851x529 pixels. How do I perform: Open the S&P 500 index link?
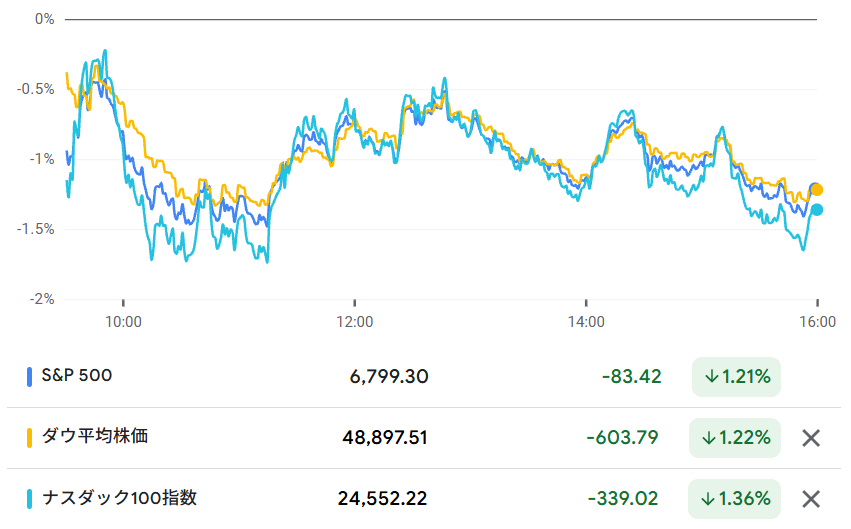coord(76,376)
